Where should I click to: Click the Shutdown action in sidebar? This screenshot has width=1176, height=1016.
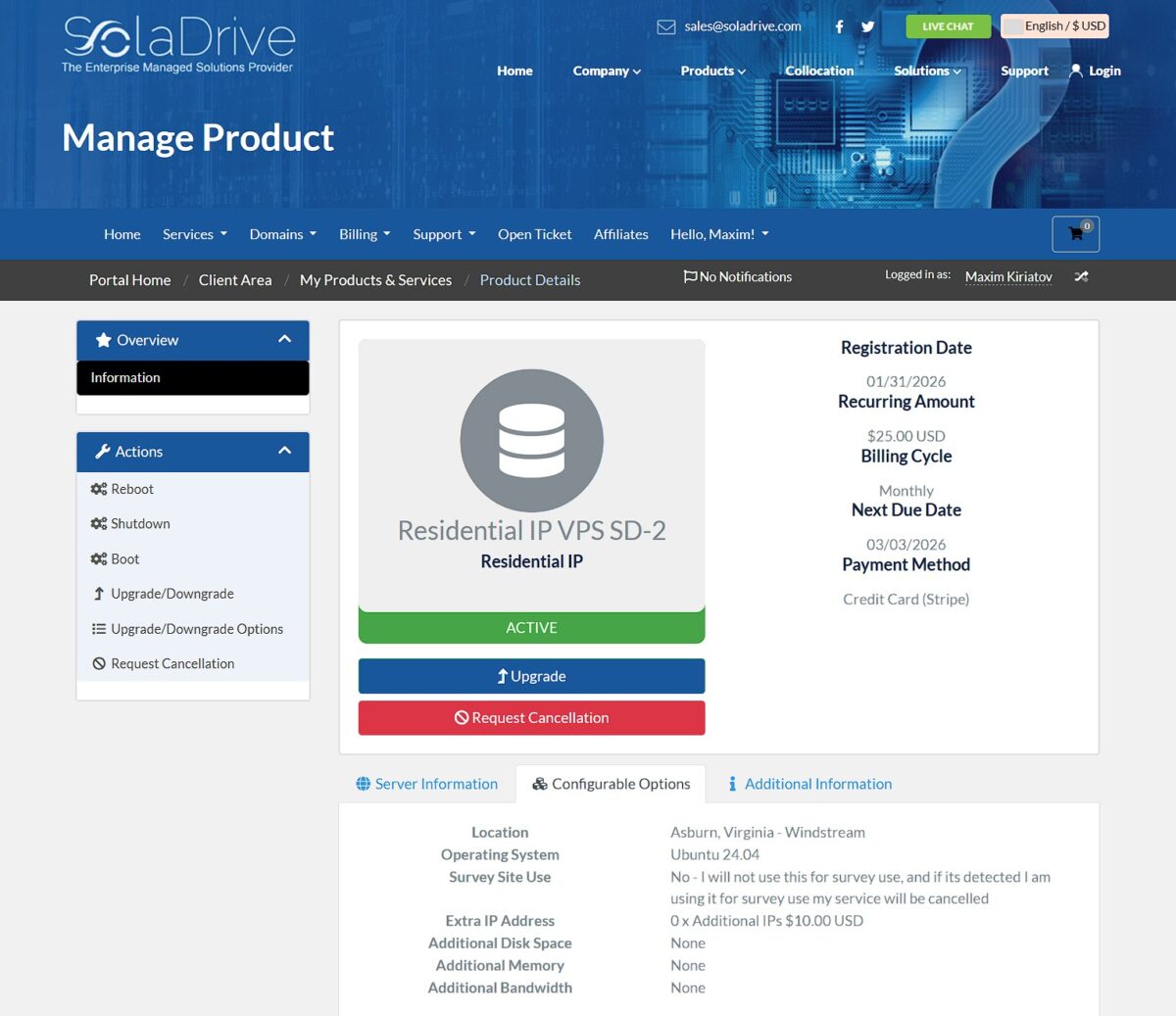(x=139, y=524)
